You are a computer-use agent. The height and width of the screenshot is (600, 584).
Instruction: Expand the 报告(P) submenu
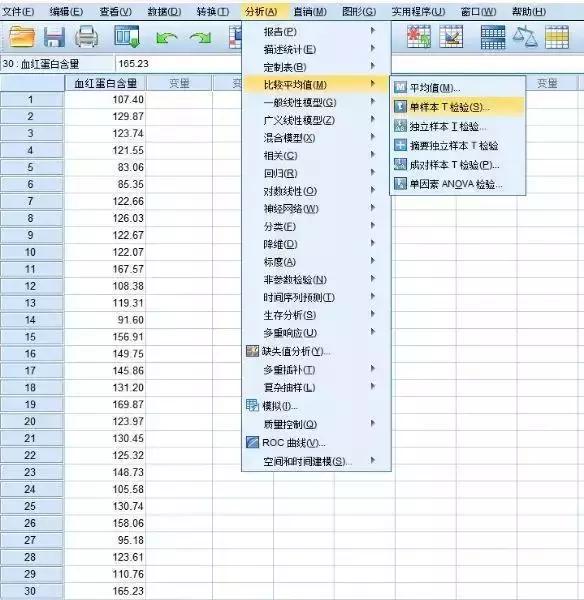316,31
